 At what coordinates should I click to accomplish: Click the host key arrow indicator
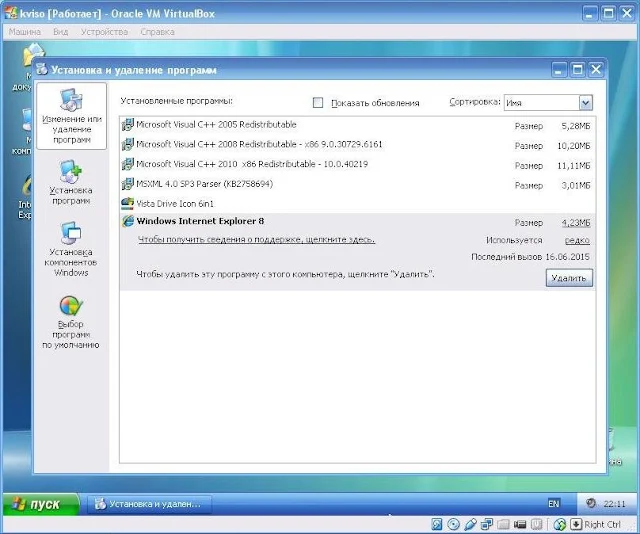coord(576,524)
